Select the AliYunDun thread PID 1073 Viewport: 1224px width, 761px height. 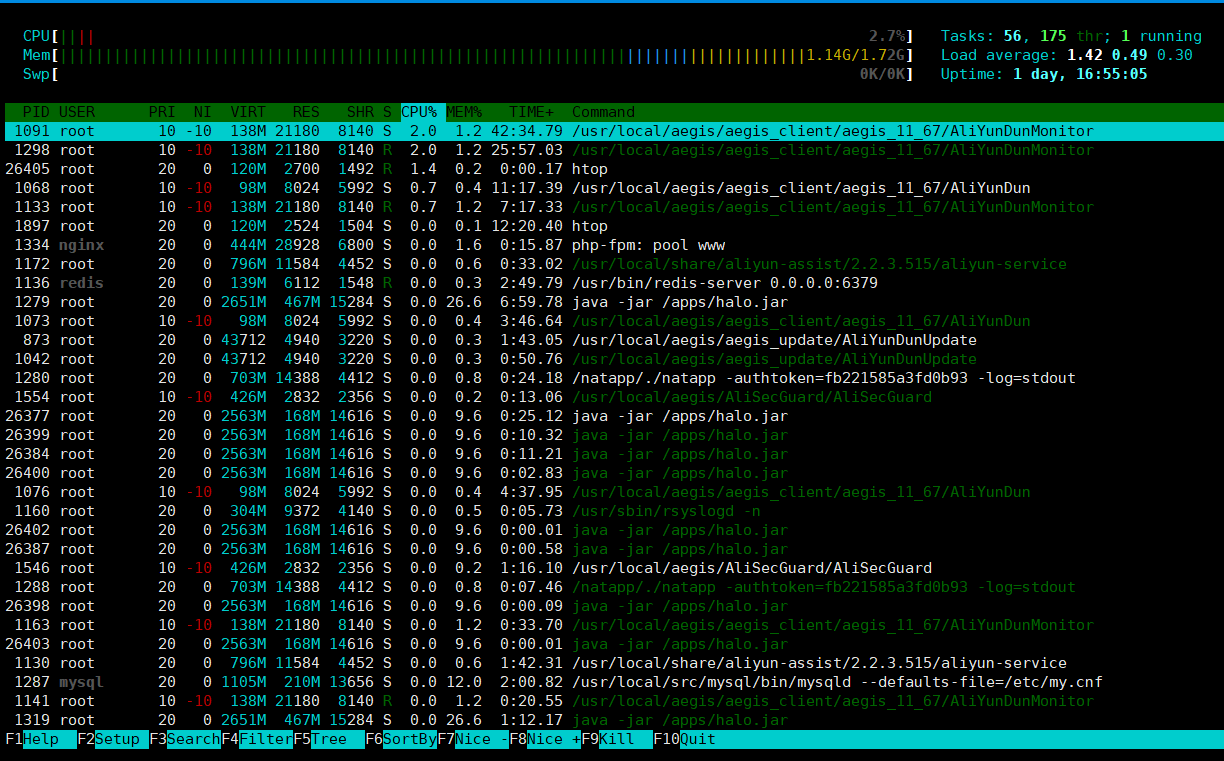[612, 321]
